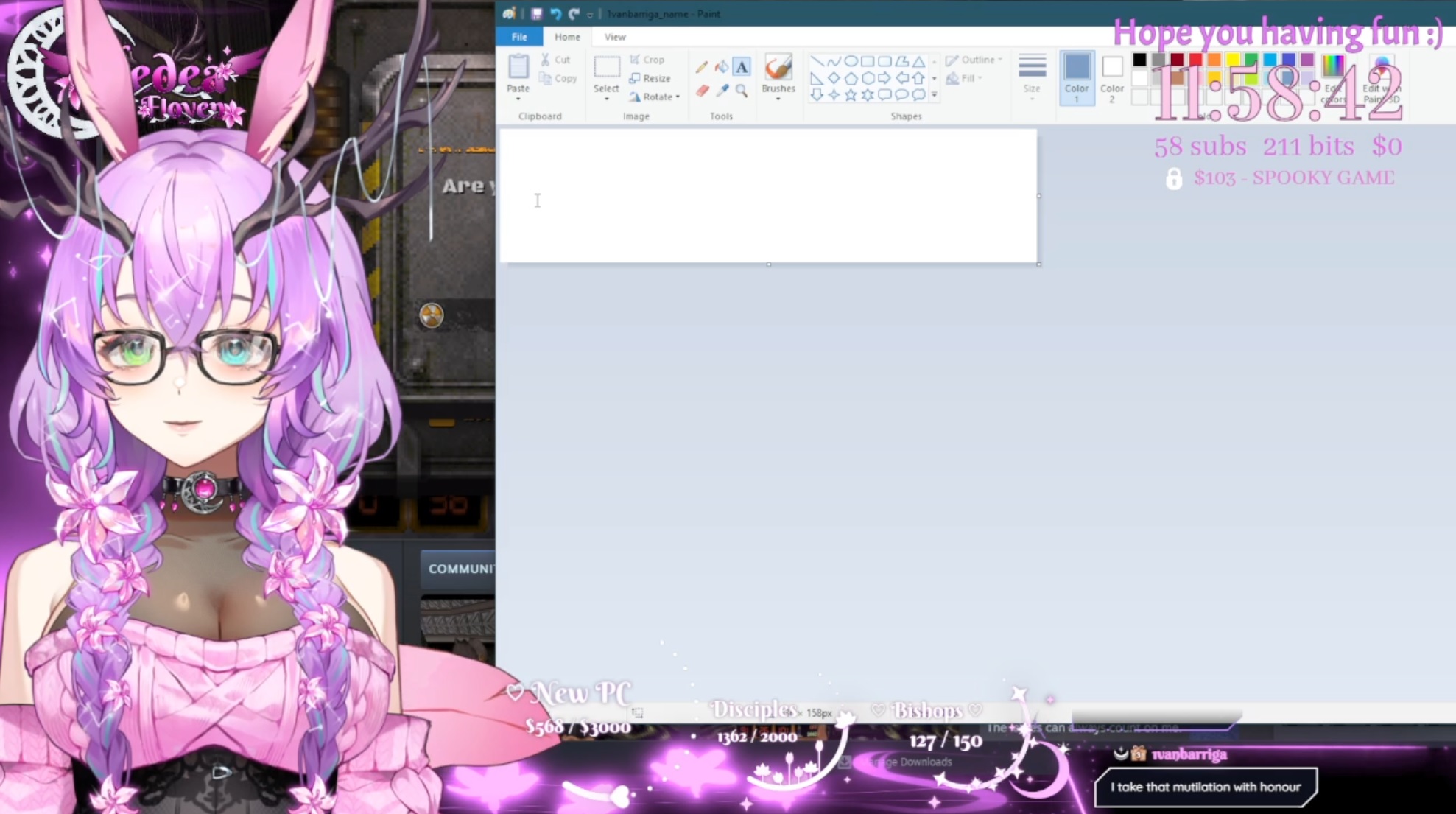The width and height of the screenshot is (1456, 814).
Task: Open the Select dropdown arrow
Action: point(606,99)
